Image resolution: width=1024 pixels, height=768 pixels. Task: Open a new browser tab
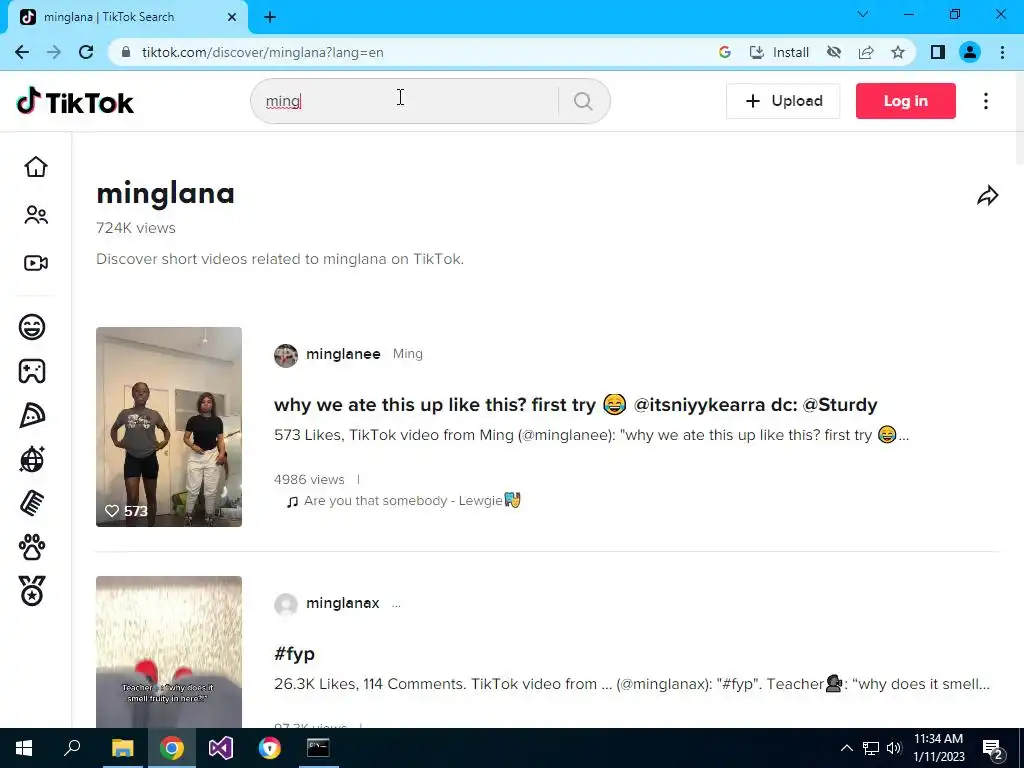point(270,17)
